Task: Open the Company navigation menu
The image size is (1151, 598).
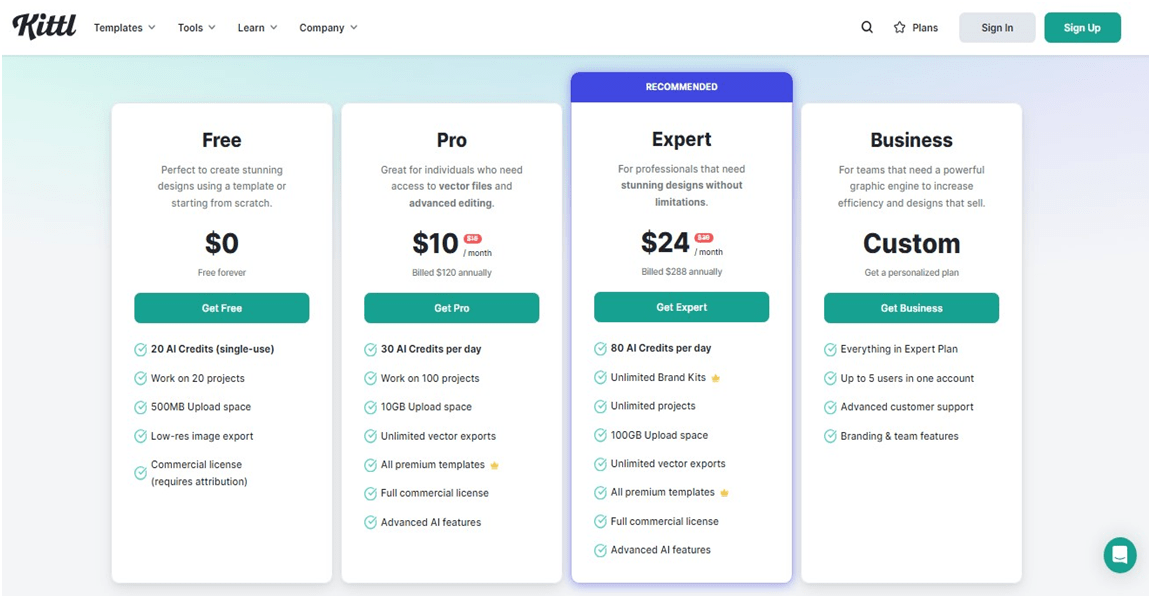Action: [x=328, y=28]
